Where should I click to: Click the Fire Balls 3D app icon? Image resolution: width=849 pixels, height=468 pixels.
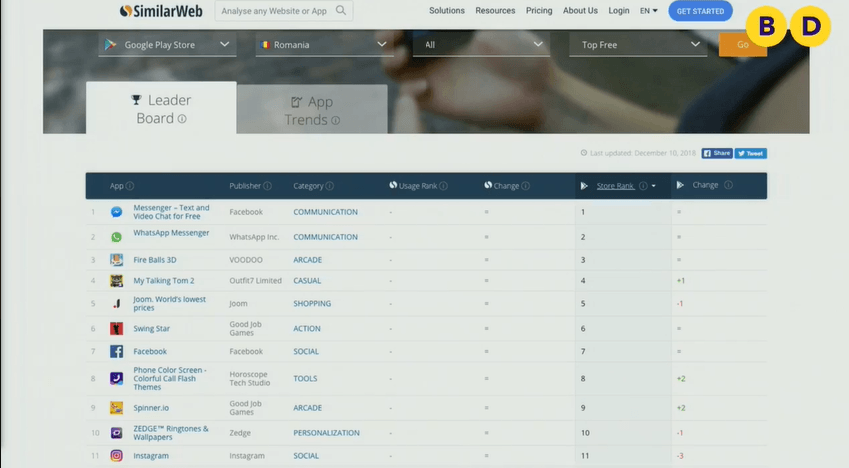tap(116, 259)
